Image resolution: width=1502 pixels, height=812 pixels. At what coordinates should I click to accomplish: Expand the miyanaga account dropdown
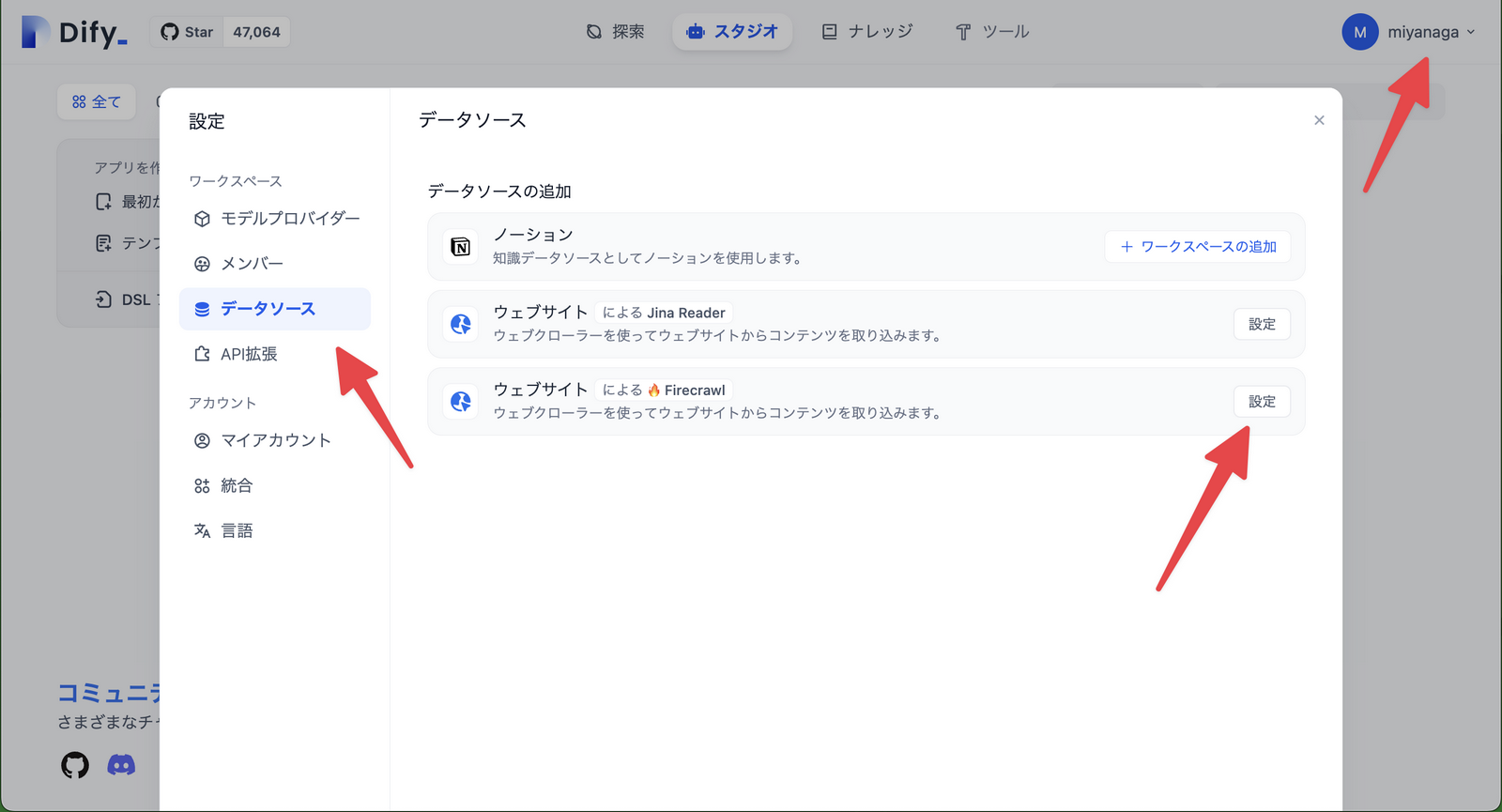(x=1432, y=32)
